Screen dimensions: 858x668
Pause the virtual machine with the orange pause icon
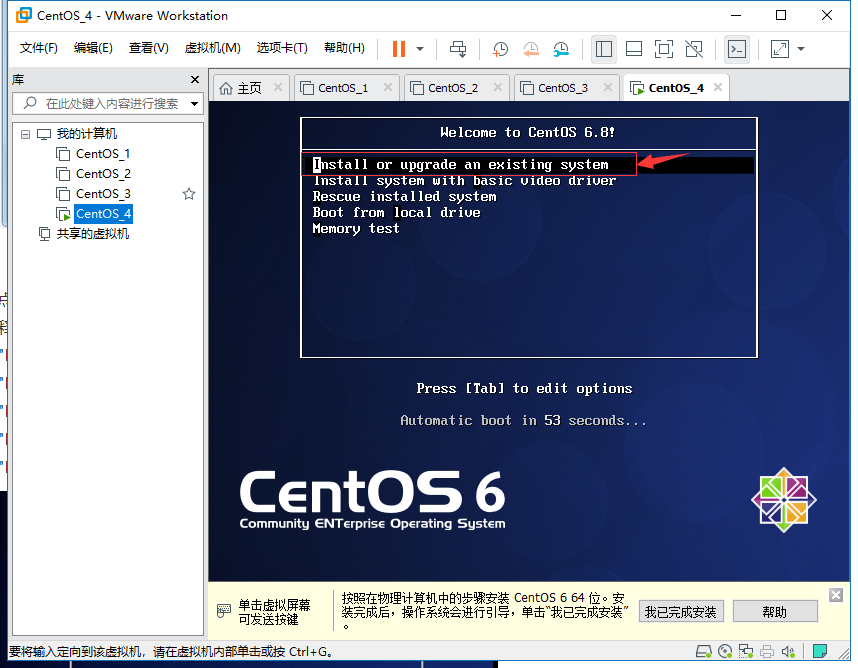399,49
